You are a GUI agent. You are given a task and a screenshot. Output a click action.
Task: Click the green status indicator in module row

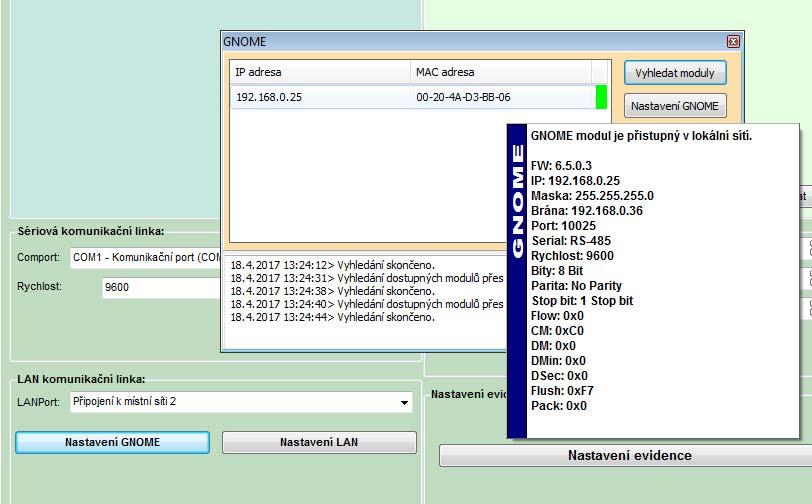(601, 97)
